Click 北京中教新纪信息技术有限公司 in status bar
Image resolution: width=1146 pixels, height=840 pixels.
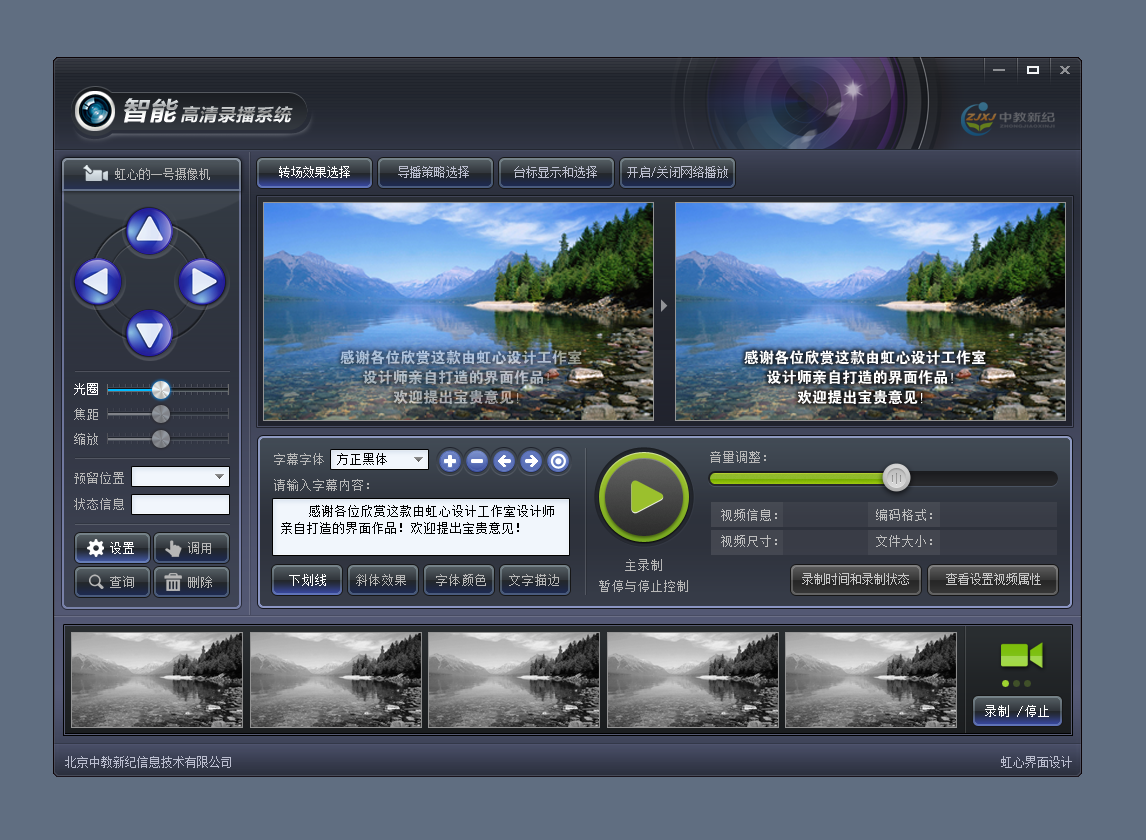[x=148, y=762]
